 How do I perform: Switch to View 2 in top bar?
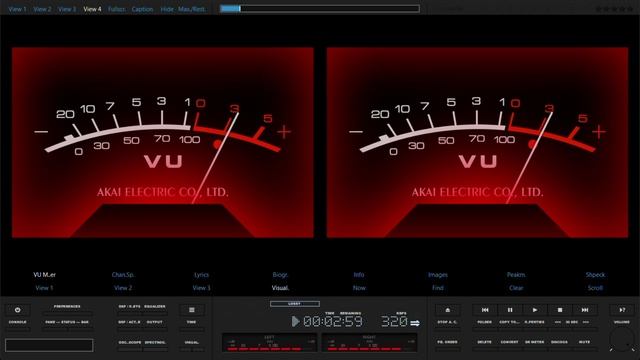42,9
